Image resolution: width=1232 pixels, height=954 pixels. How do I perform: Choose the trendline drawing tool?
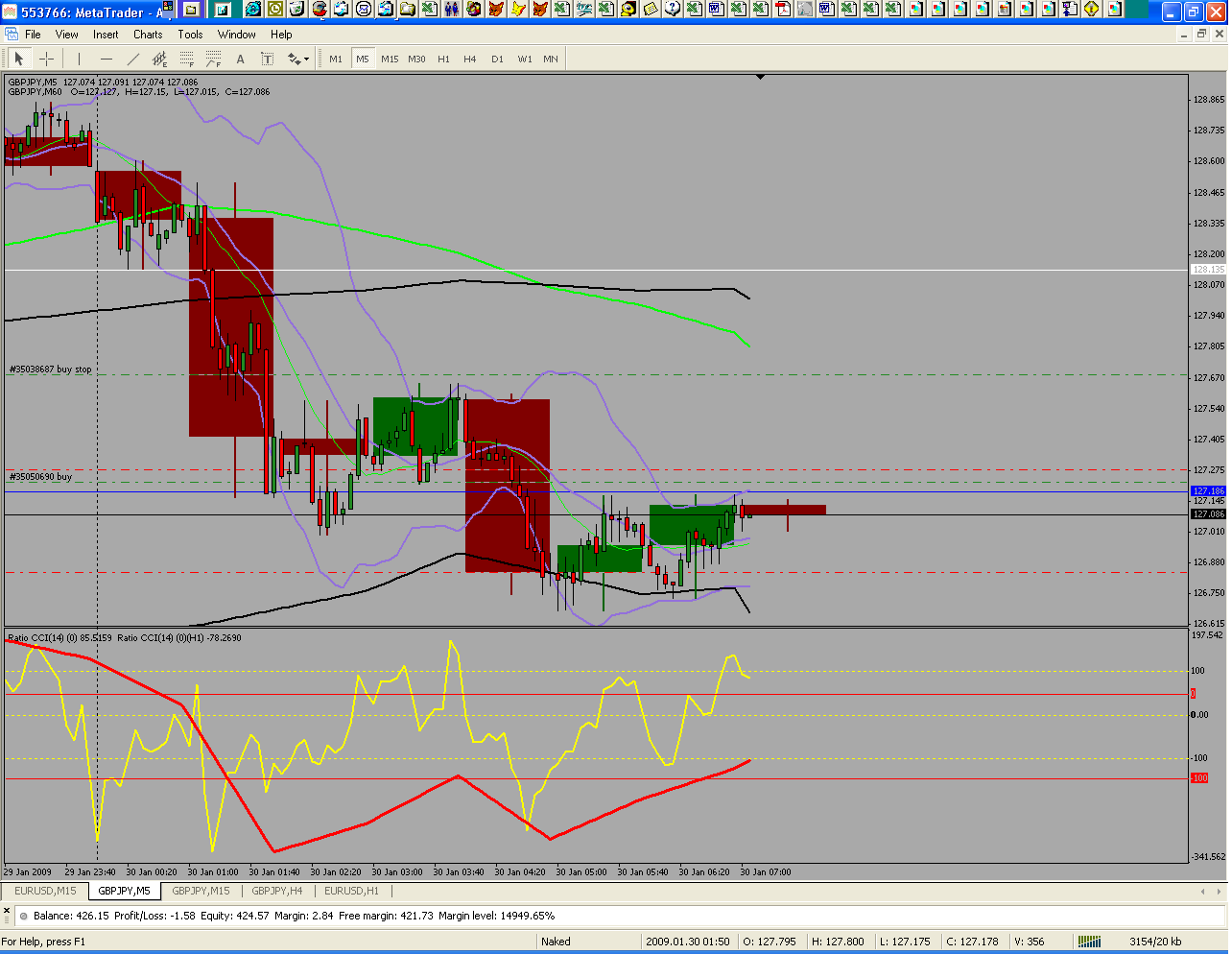[133, 60]
